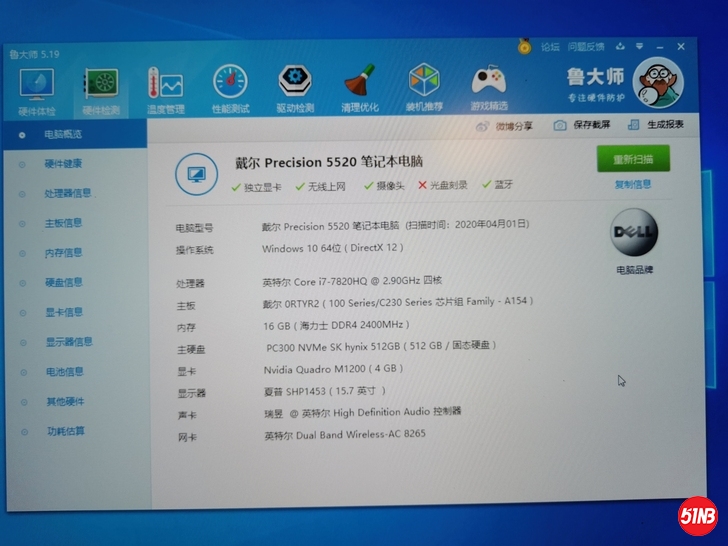
Task: Open 问题反馈 feedback link
Action: 586,47
